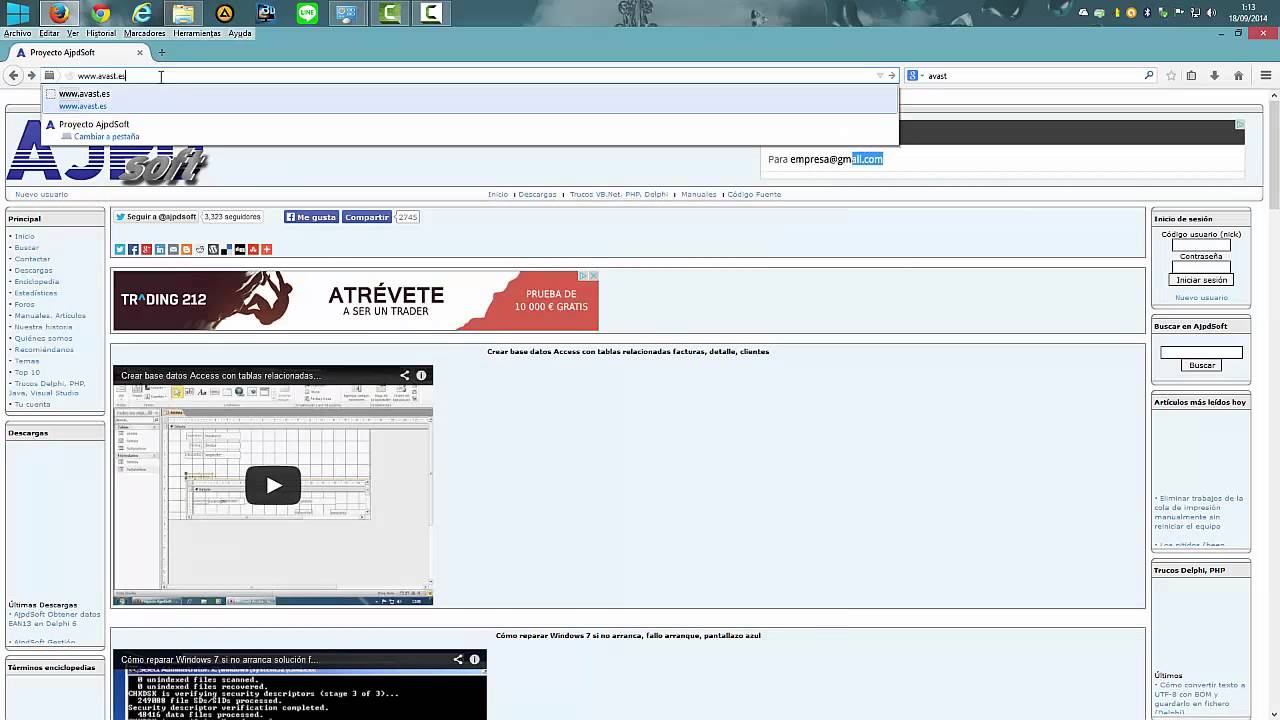Open the Descargas link in top navigation
The width and height of the screenshot is (1280, 720).
coord(537,194)
